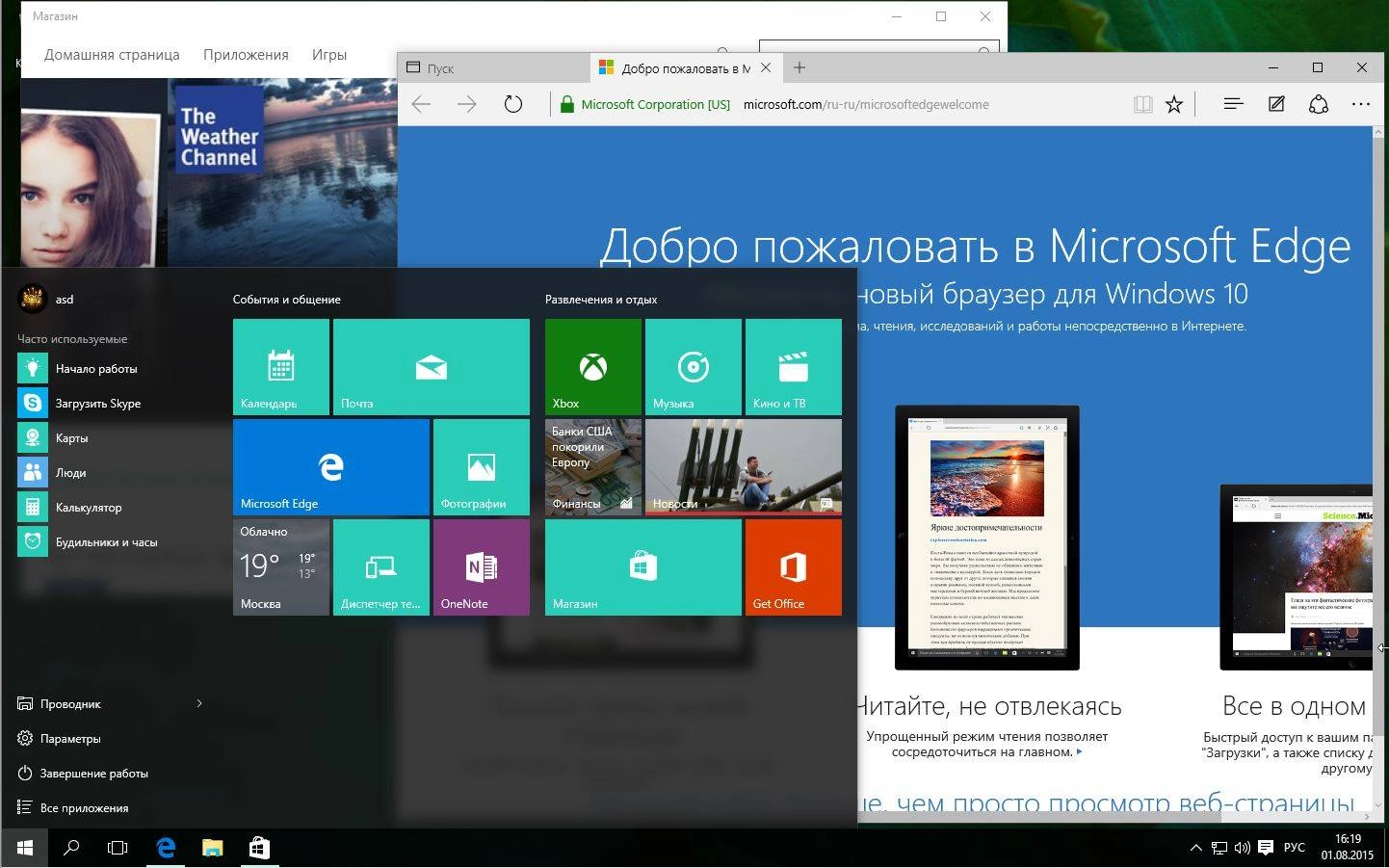The height and width of the screenshot is (868, 1389).
Task: Toggle Reading view in Edge
Action: [1143, 104]
